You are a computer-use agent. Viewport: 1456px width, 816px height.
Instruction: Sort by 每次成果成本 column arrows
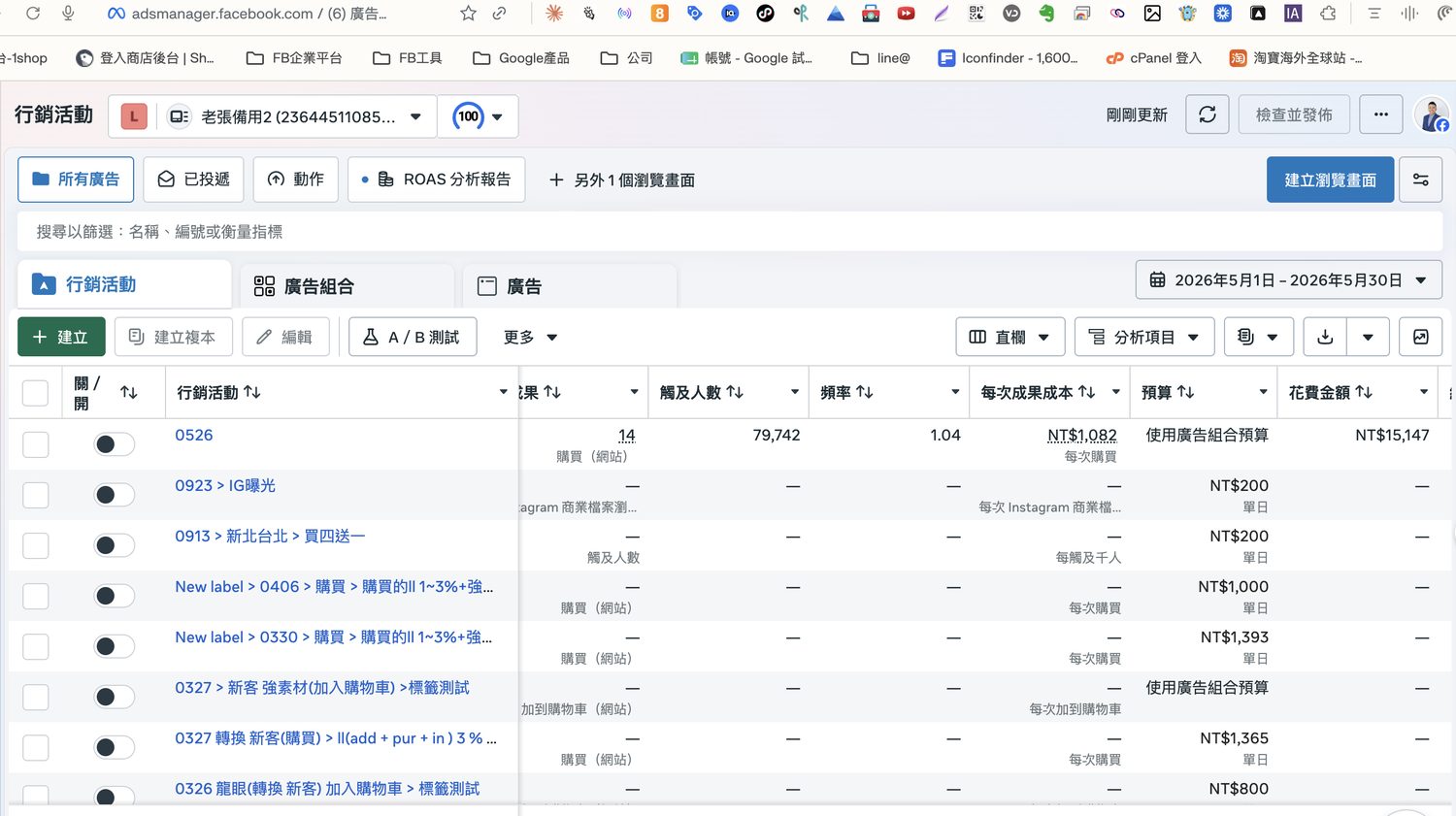click(1087, 392)
